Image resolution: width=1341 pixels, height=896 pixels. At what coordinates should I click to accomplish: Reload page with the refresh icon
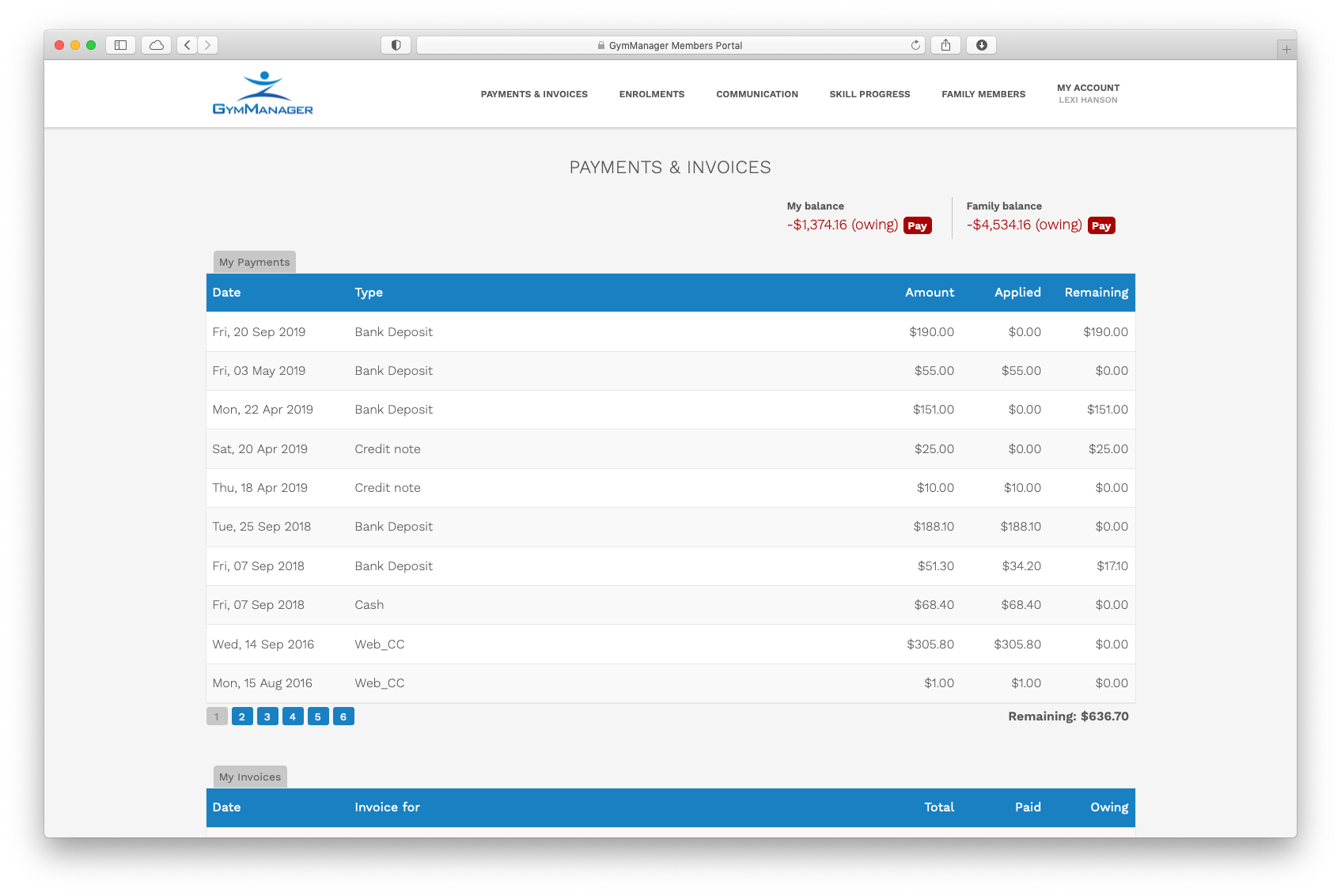[x=915, y=45]
